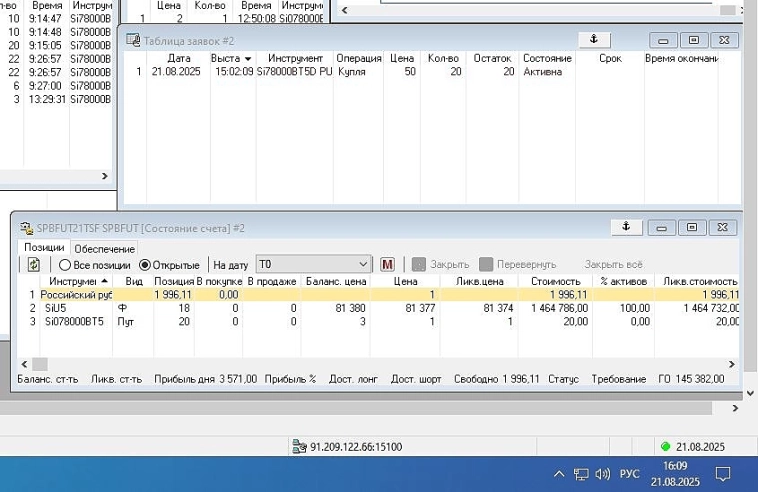The image size is (758, 492).
Task: Click the volume speaker tray icon
Action: point(602,473)
